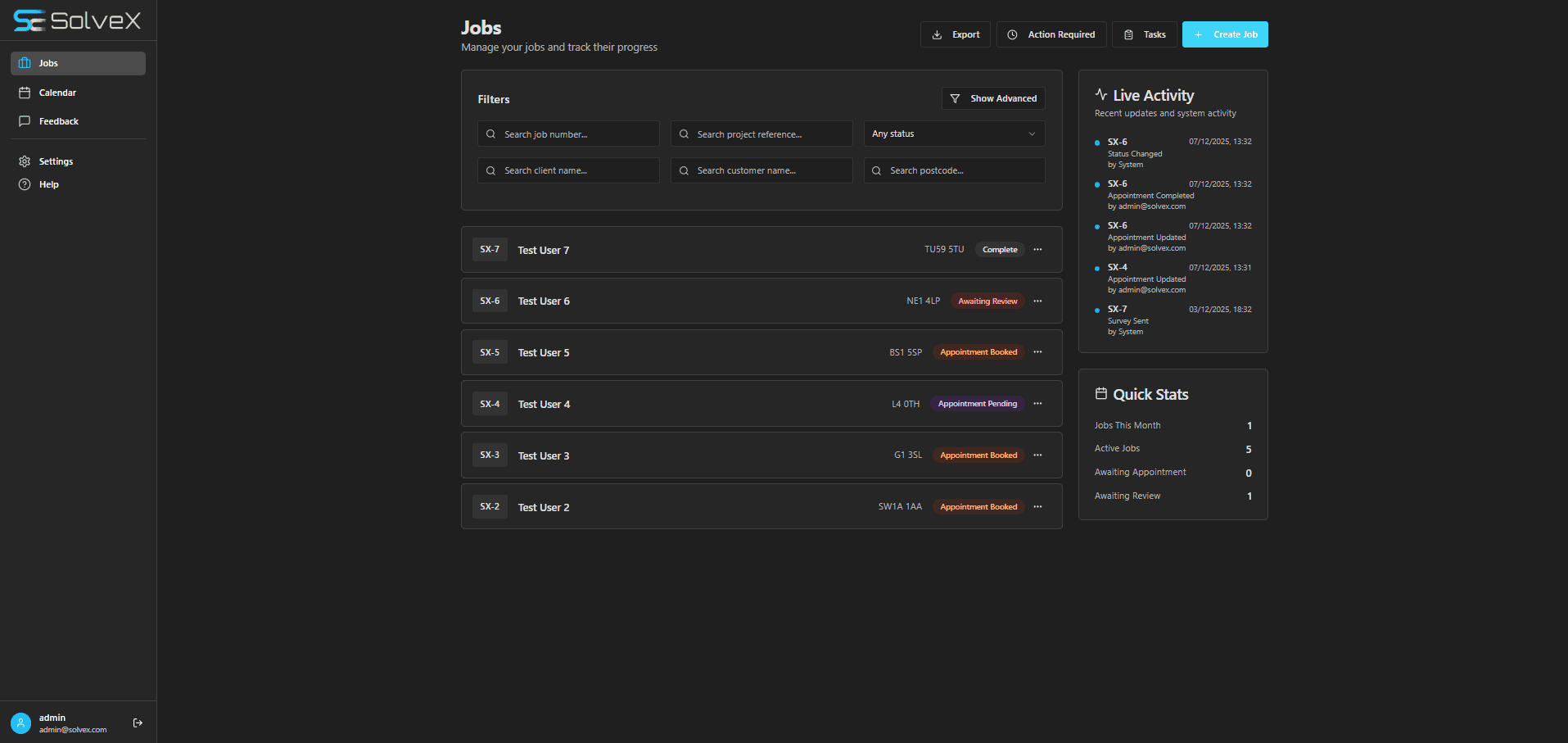Open Calendar in the sidebar
Image resolution: width=1568 pixels, height=743 pixels.
click(57, 93)
